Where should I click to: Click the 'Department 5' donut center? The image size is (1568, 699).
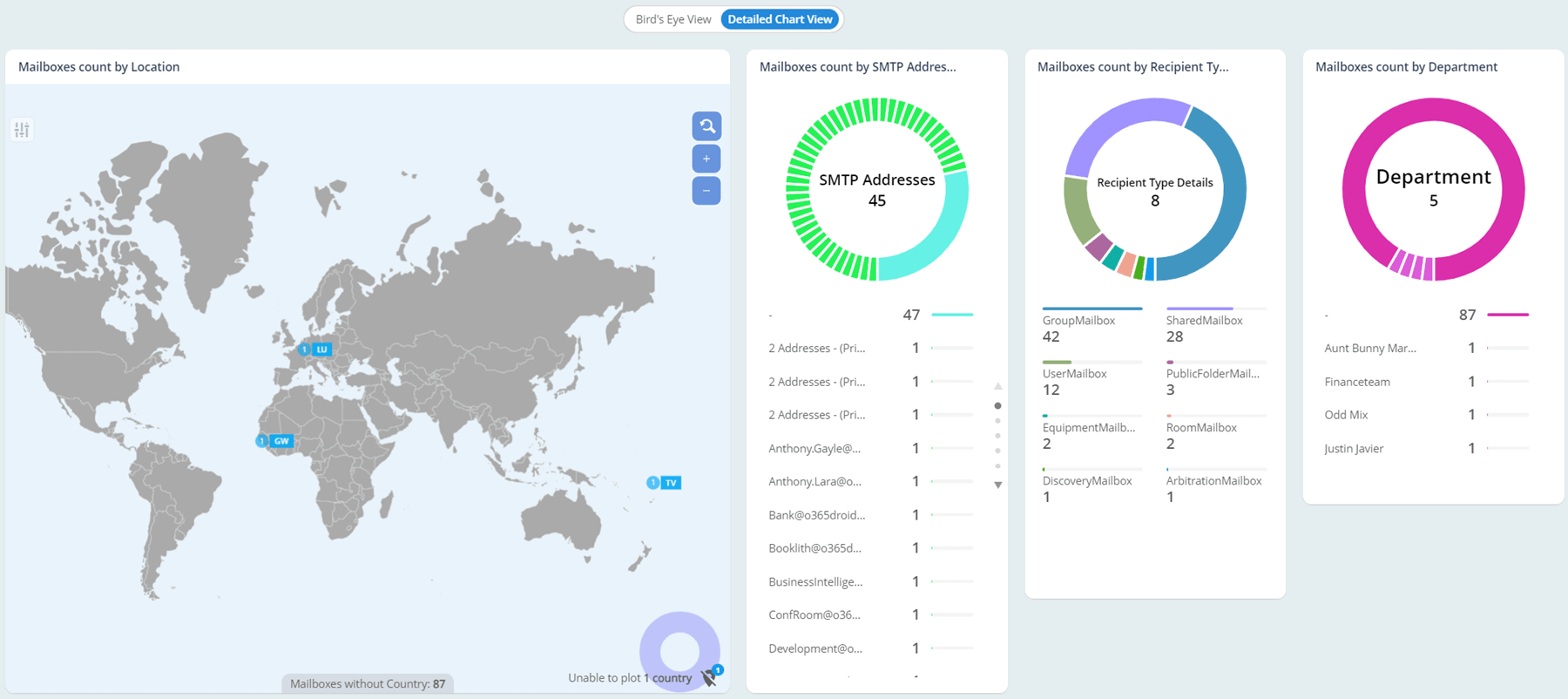1433,187
